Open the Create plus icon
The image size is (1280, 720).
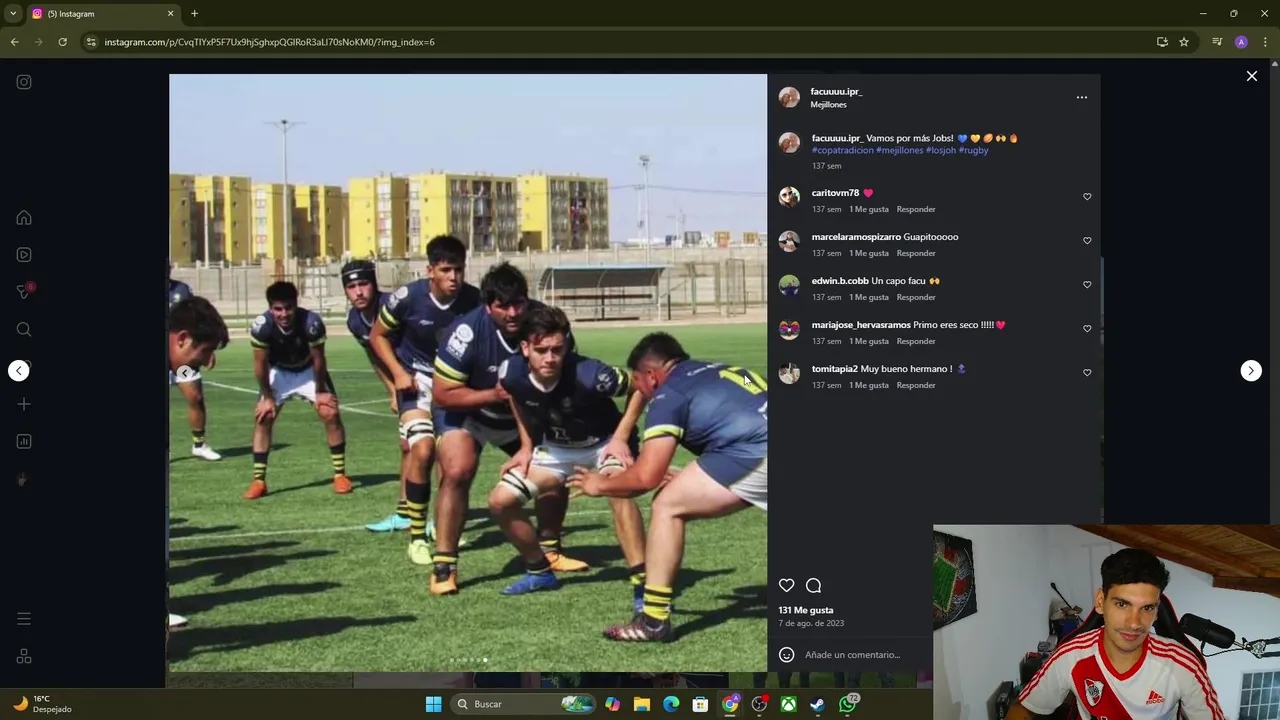24,404
